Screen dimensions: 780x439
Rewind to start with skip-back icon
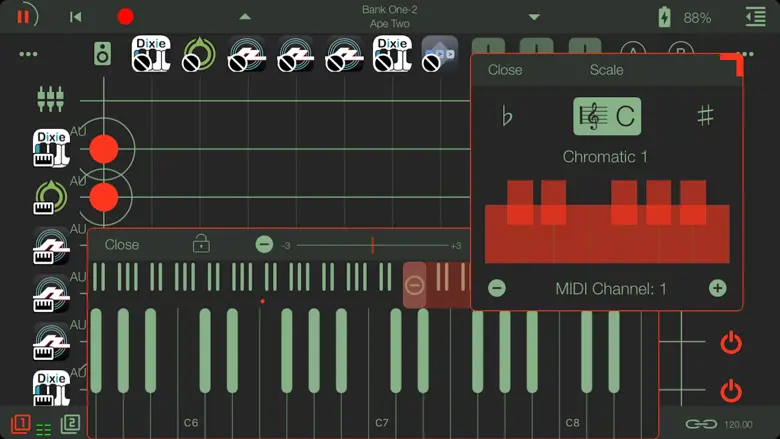[x=75, y=17]
